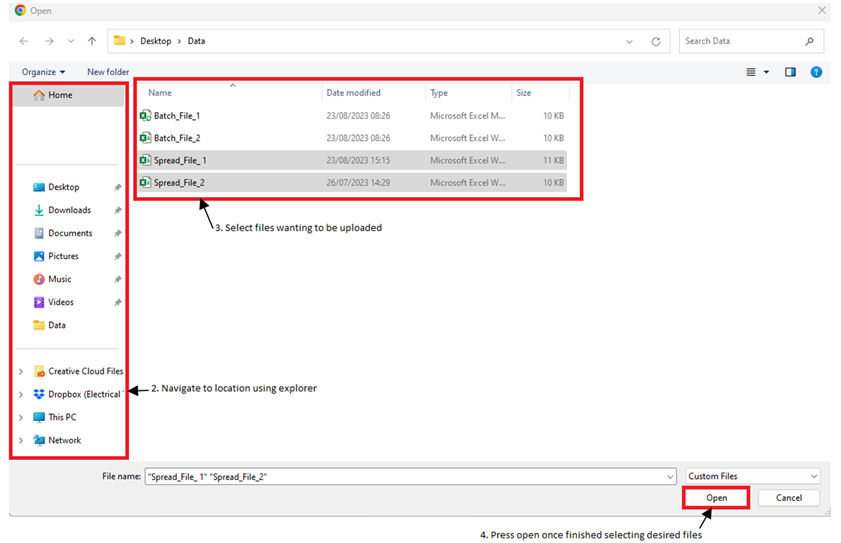Go up one folder level
The image size is (841, 543).
[92, 41]
